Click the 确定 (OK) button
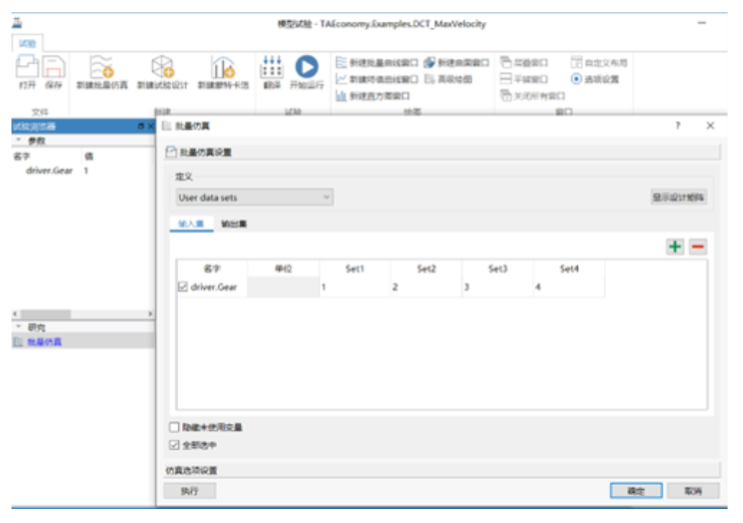The image size is (743, 523). point(636,491)
